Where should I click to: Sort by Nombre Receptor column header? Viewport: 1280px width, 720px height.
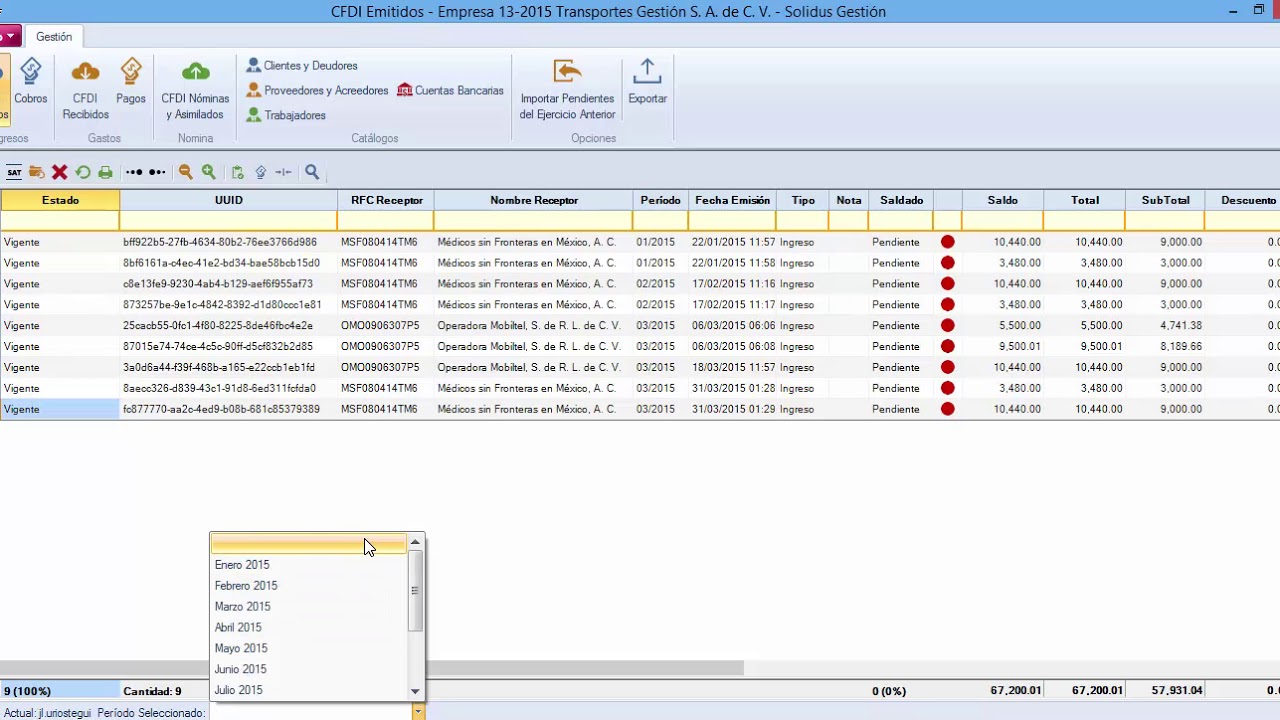point(534,201)
